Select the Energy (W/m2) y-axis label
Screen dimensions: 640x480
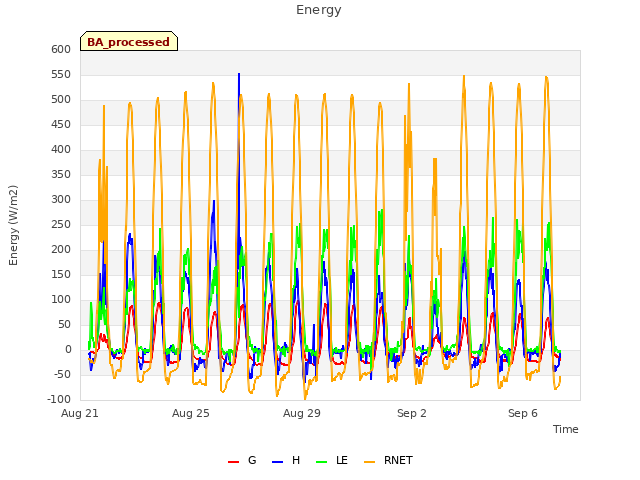(x=13, y=225)
